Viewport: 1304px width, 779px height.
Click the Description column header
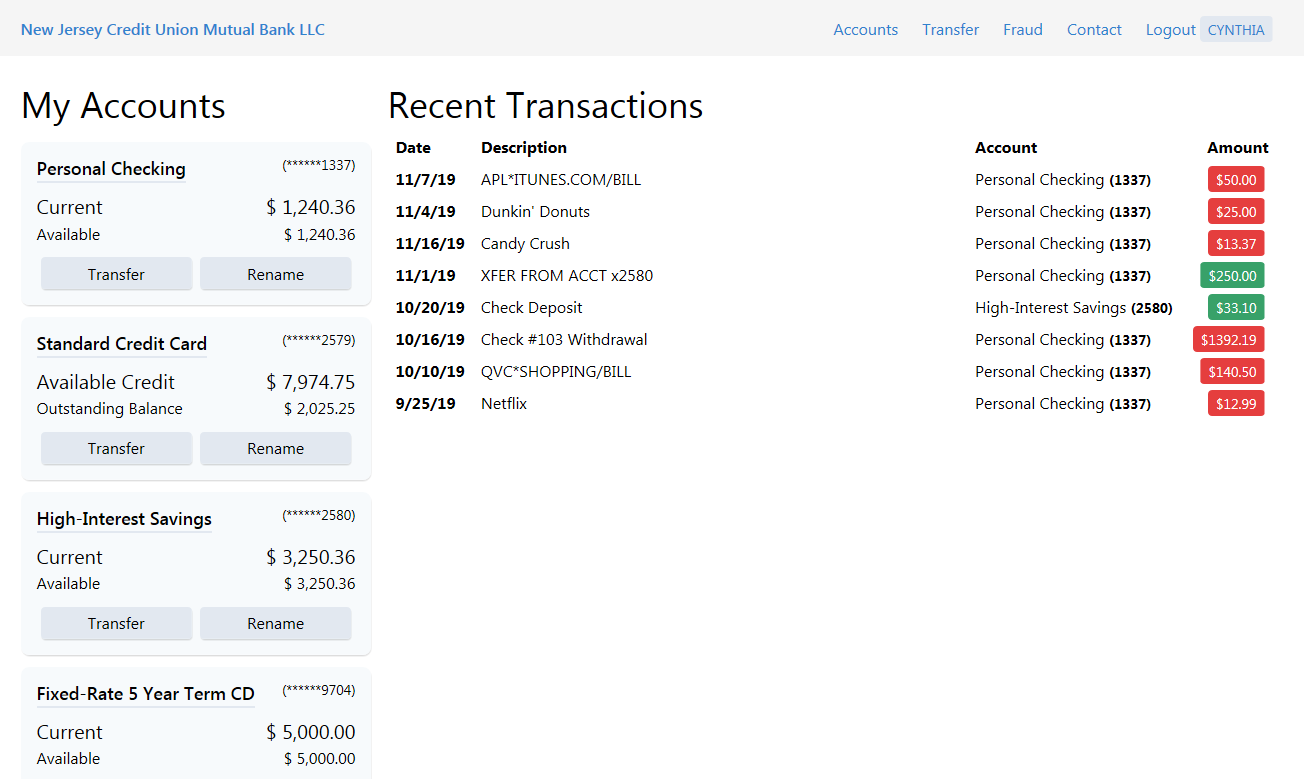click(524, 148)
